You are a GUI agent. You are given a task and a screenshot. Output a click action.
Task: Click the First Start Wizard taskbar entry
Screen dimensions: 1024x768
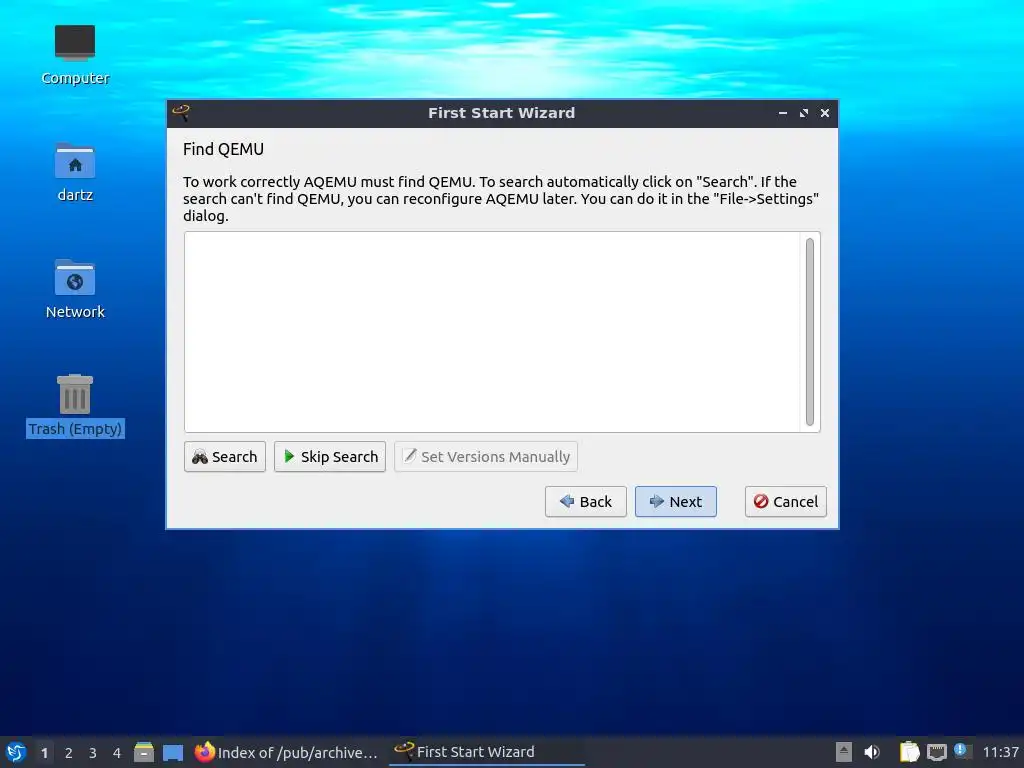tap(487, 752)
